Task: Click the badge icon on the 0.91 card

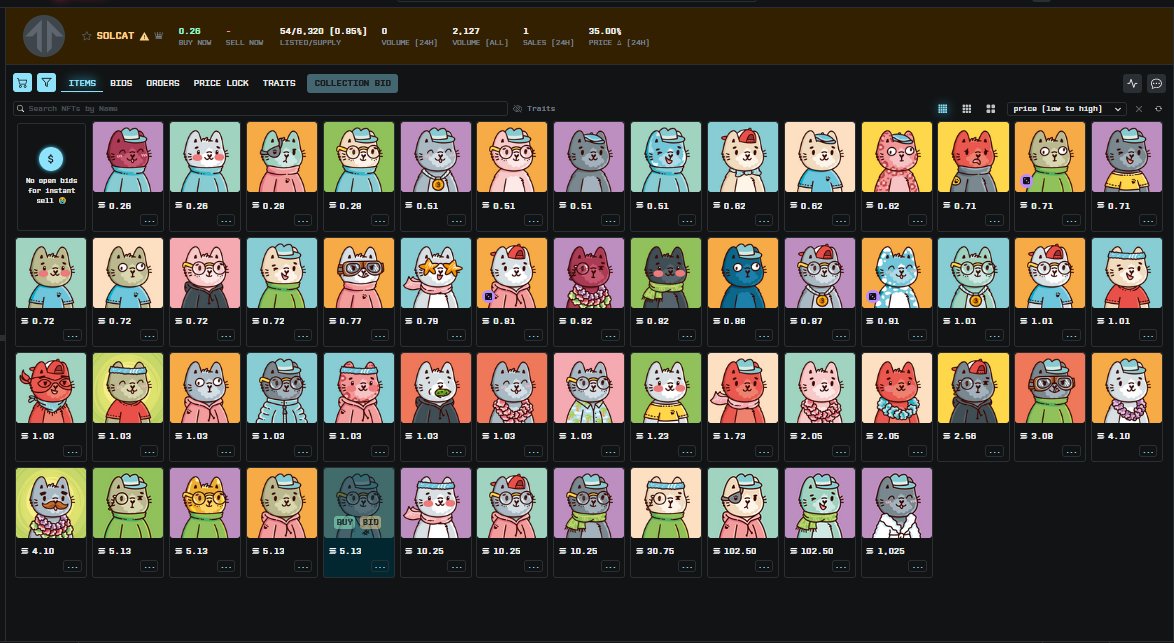Action: point(872,296)
